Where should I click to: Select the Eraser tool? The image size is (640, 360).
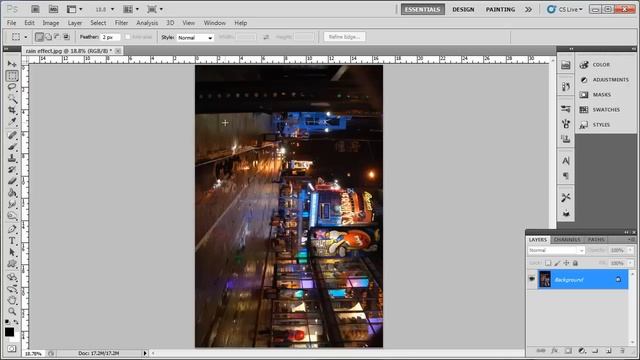(12, 181)
